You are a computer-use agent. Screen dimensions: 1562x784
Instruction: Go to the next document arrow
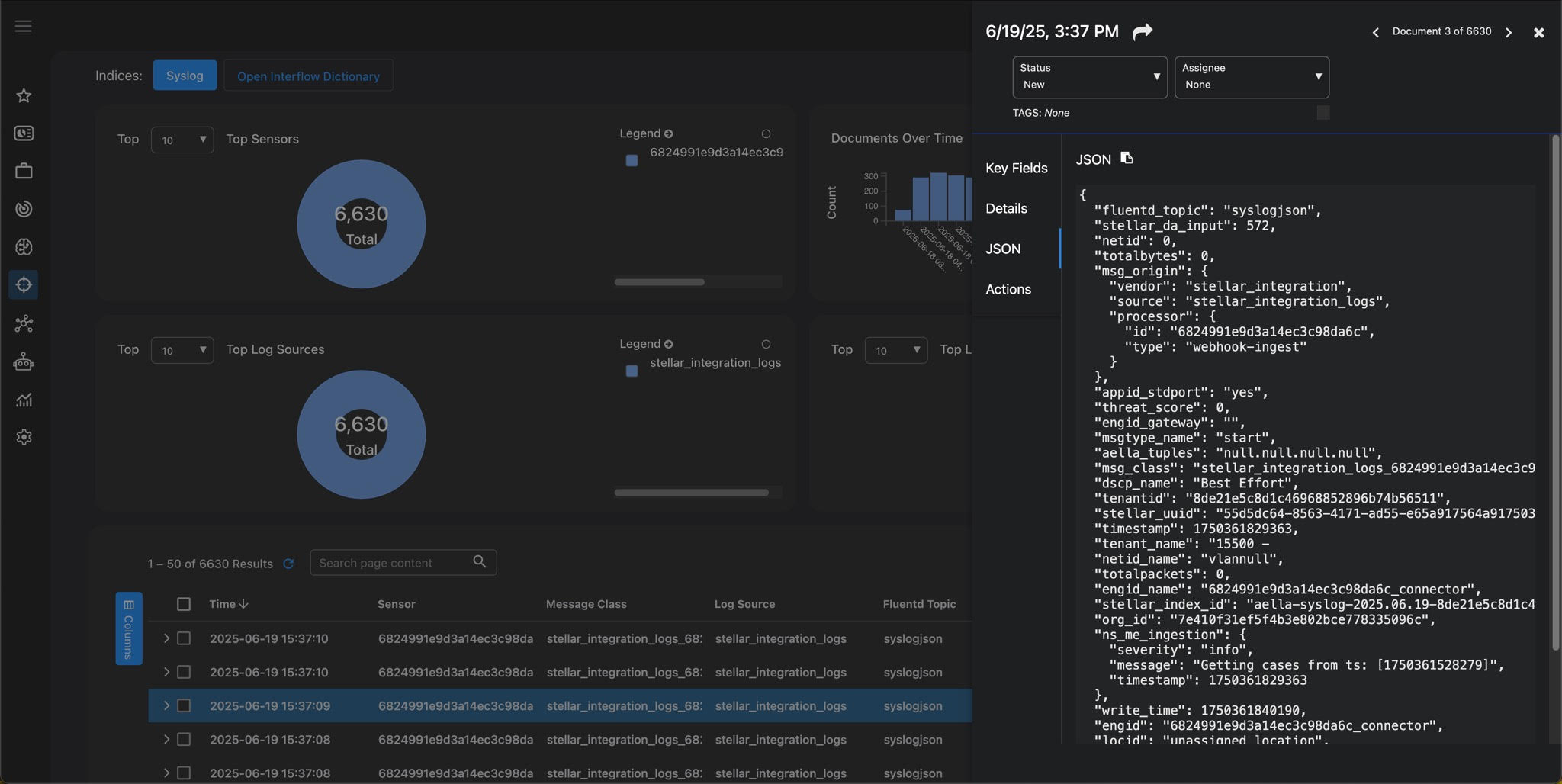[x=1508, y=32]
